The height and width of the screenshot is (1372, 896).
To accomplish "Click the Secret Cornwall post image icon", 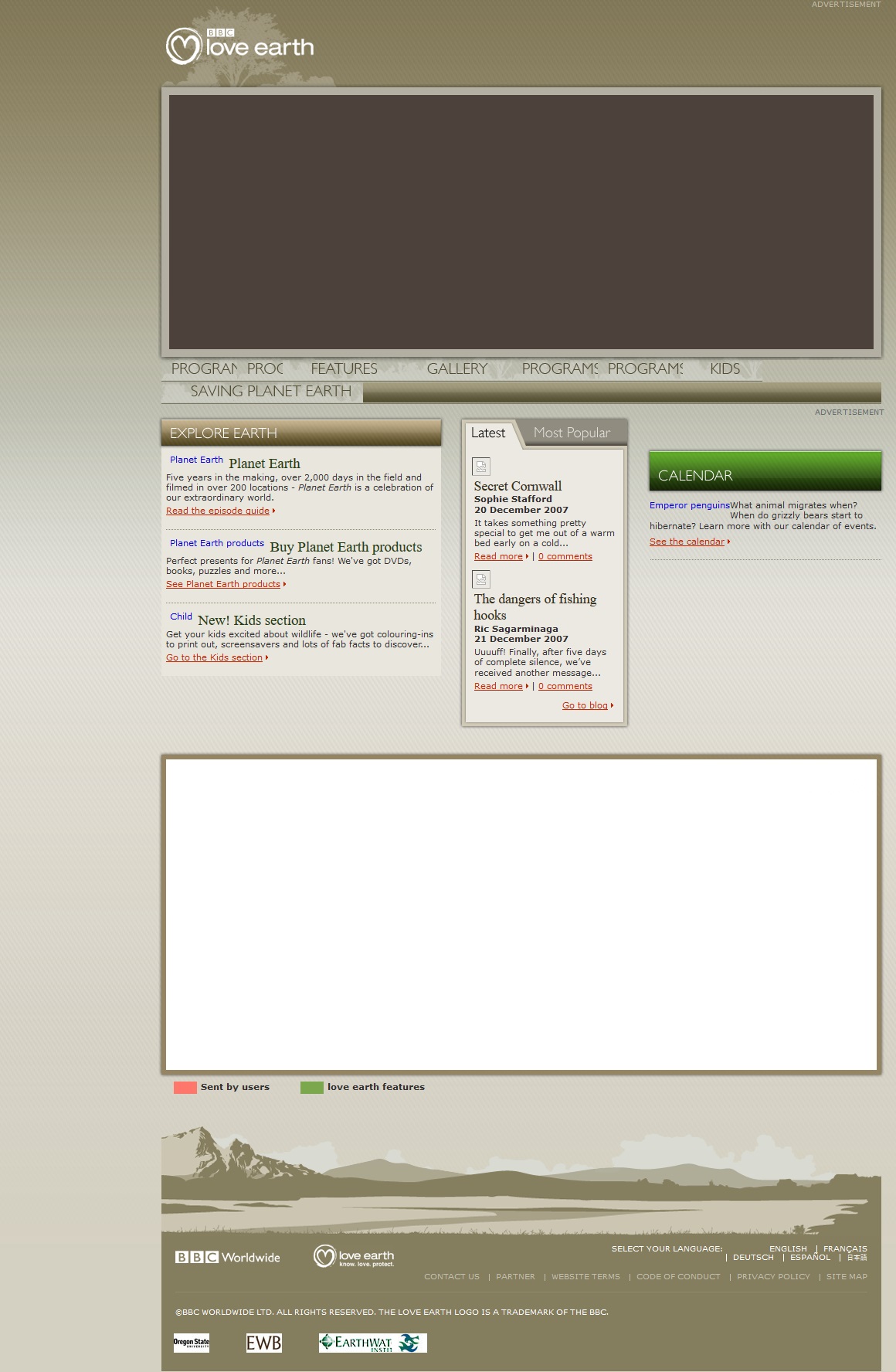I will pos(481,467).
